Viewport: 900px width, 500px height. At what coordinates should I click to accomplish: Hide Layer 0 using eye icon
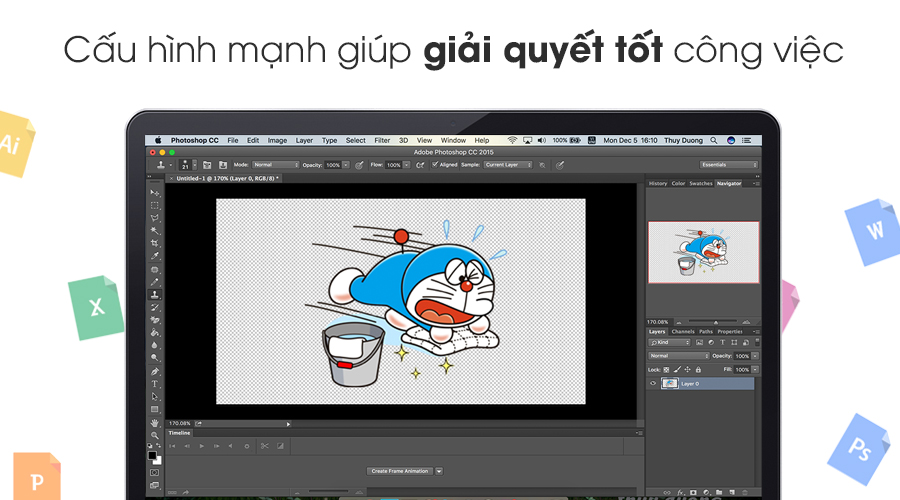(x=654, y=383)
